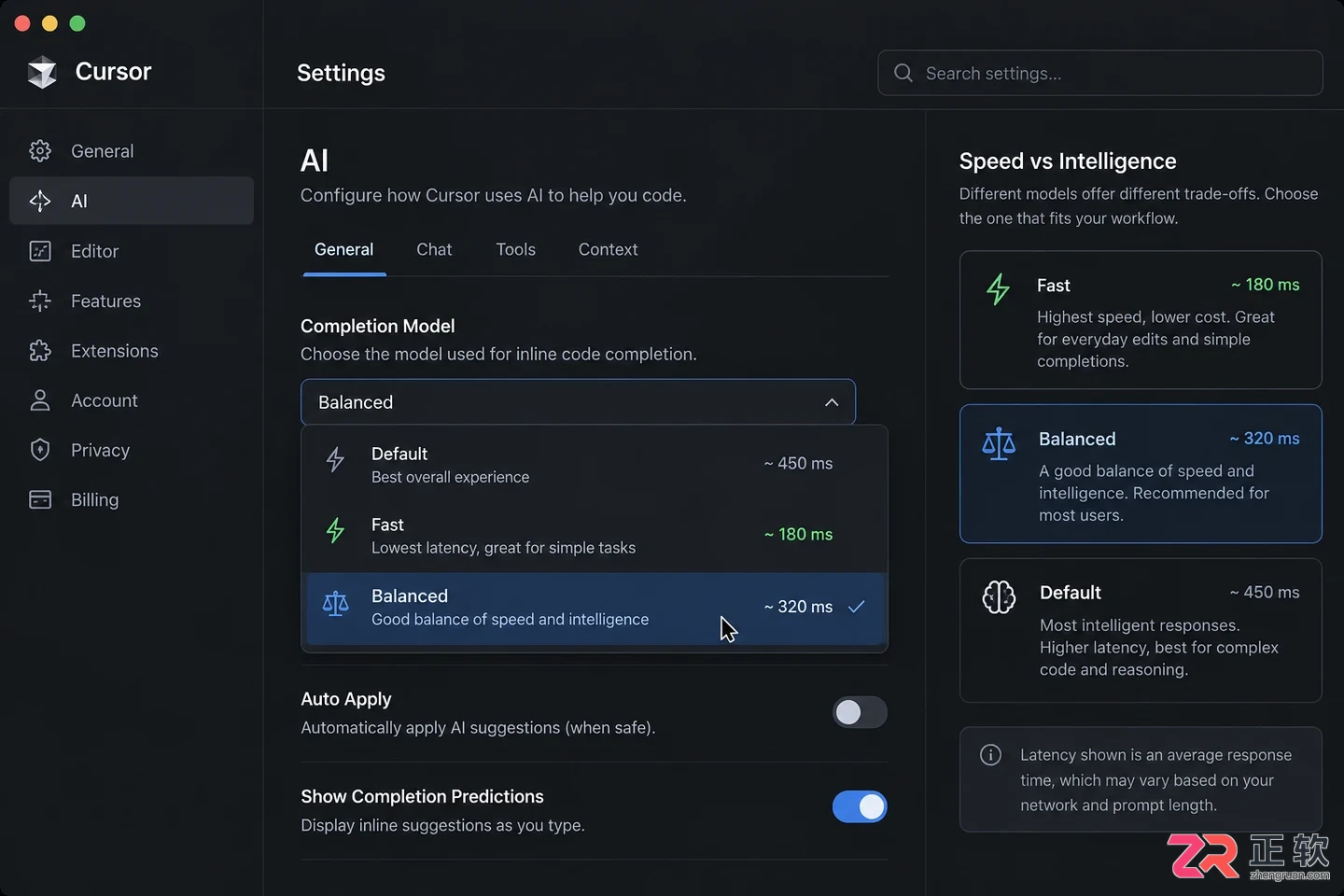
Task: Click the Editor icon in sidebar
Action: (x=40, y=251)
